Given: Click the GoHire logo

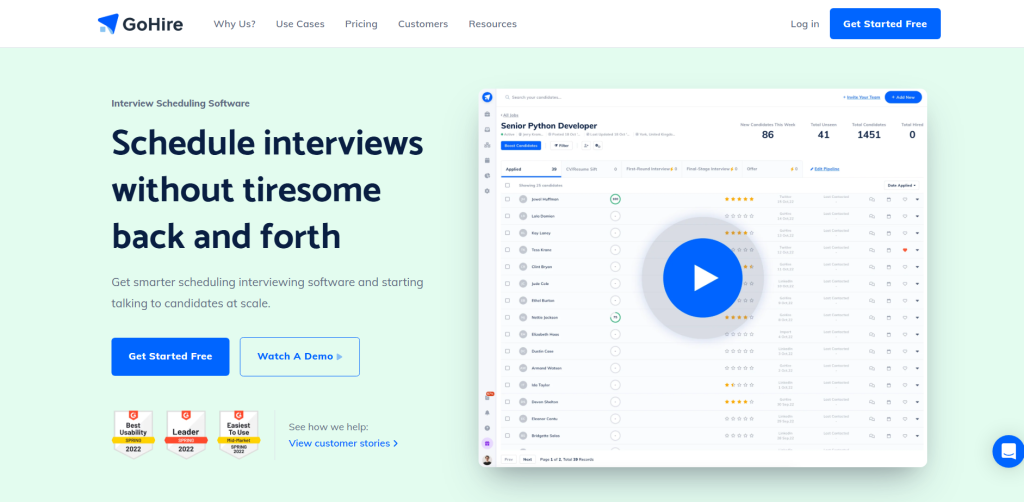Looking at the screenshot, I should [140, 24].
